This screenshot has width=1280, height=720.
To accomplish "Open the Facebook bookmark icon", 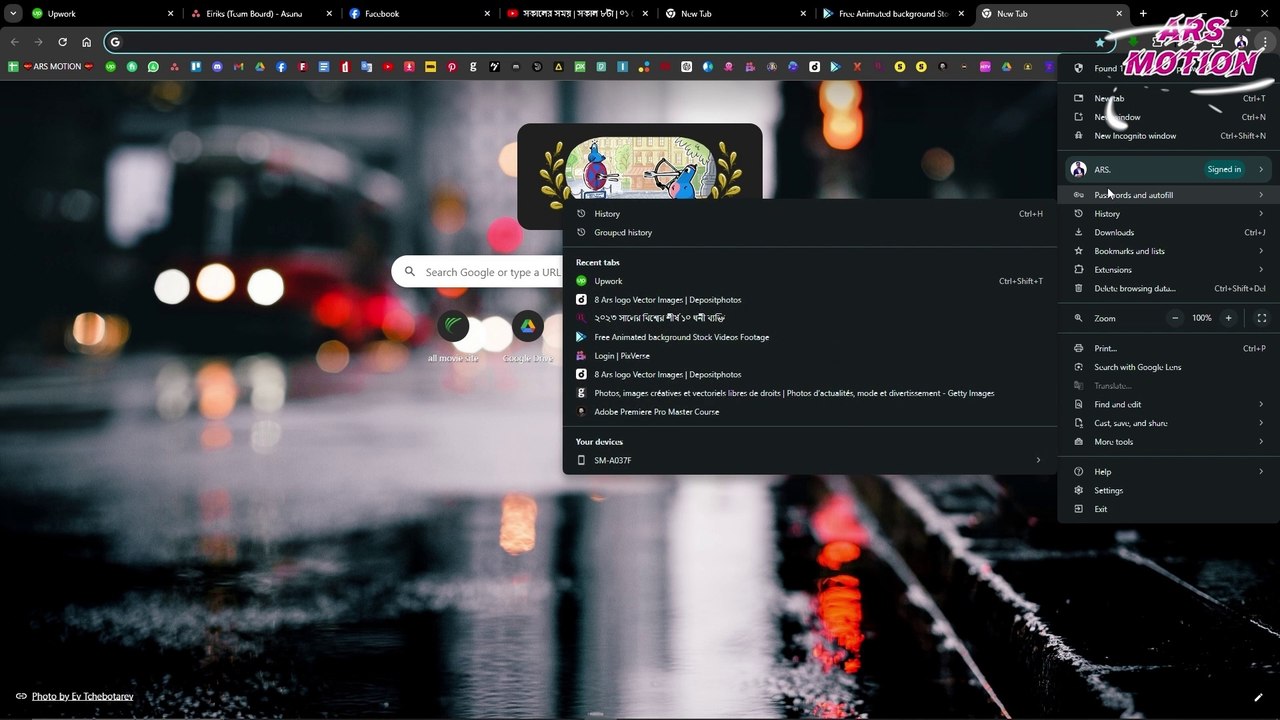I will click(281, 67).
